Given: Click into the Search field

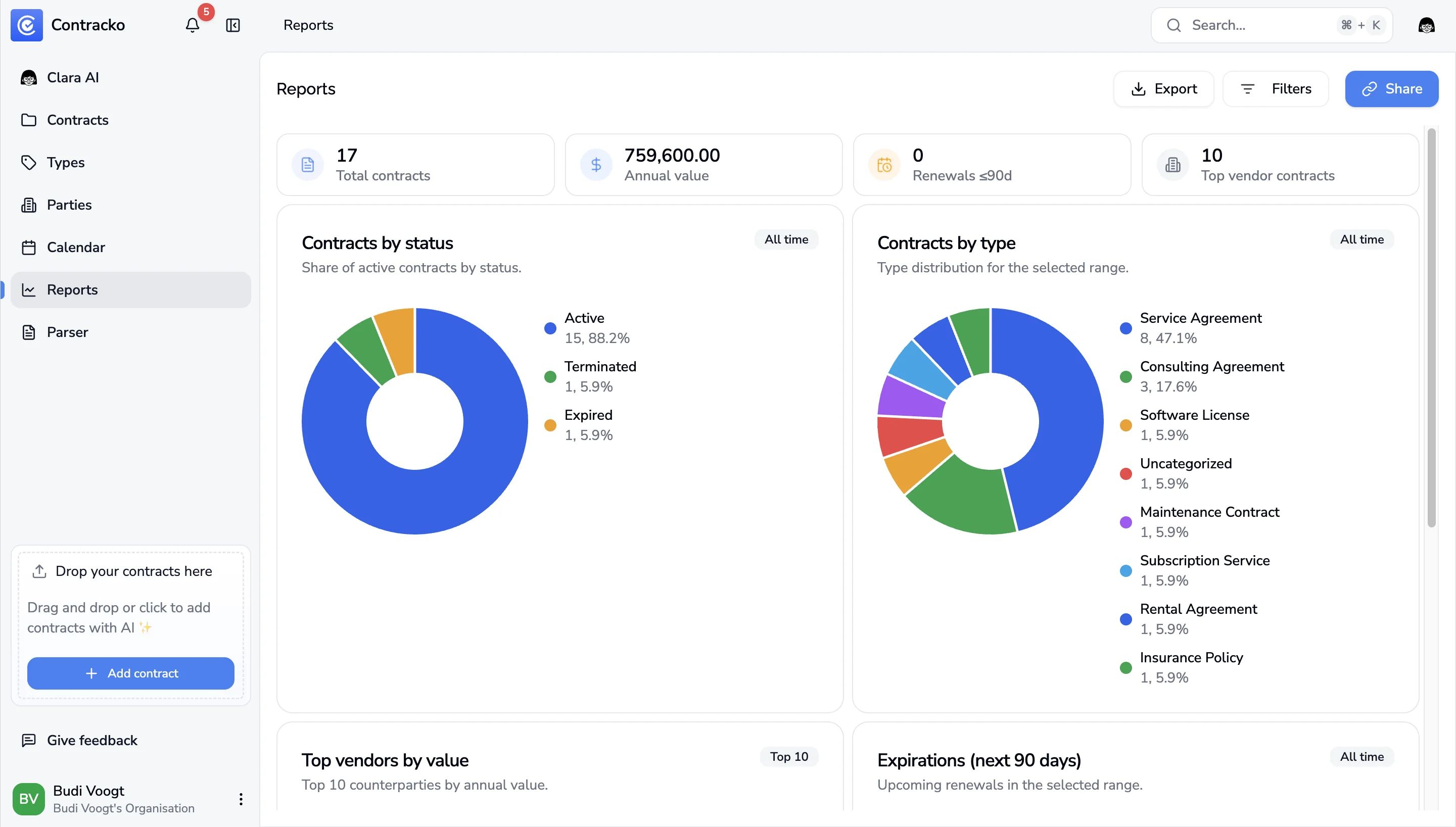Looking at the screenshot, I should (1261, 26).
